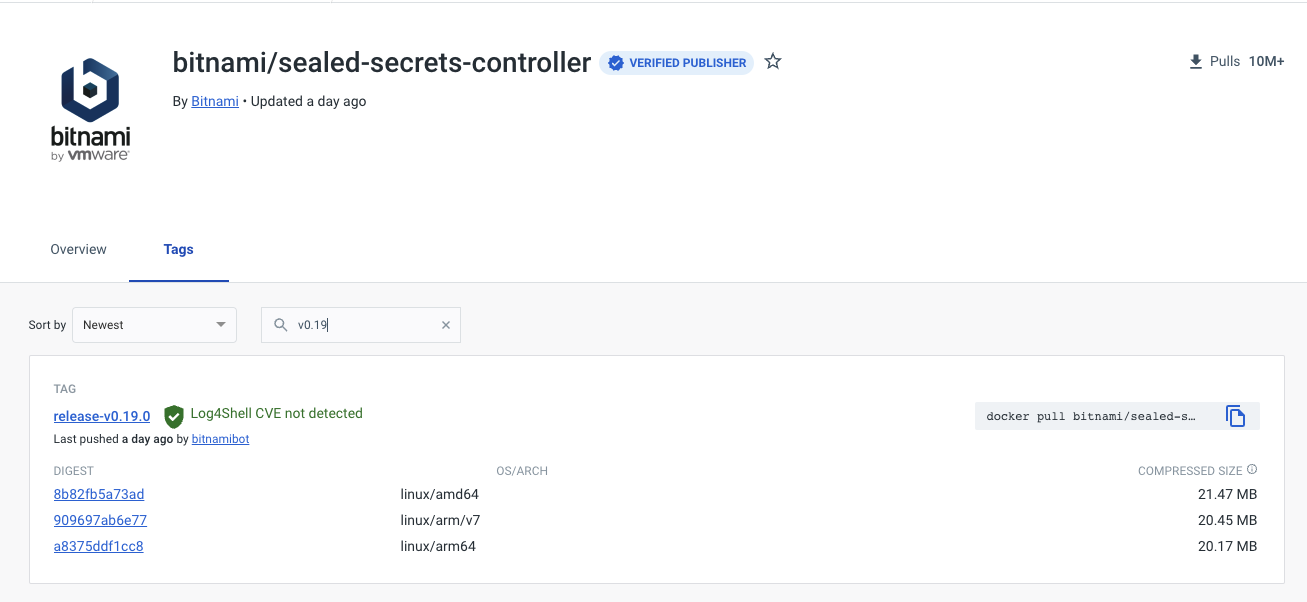The image size is (1307, 602).
Task: Click the Bitnami by VMware logo
Action: [x=90, y=107]
